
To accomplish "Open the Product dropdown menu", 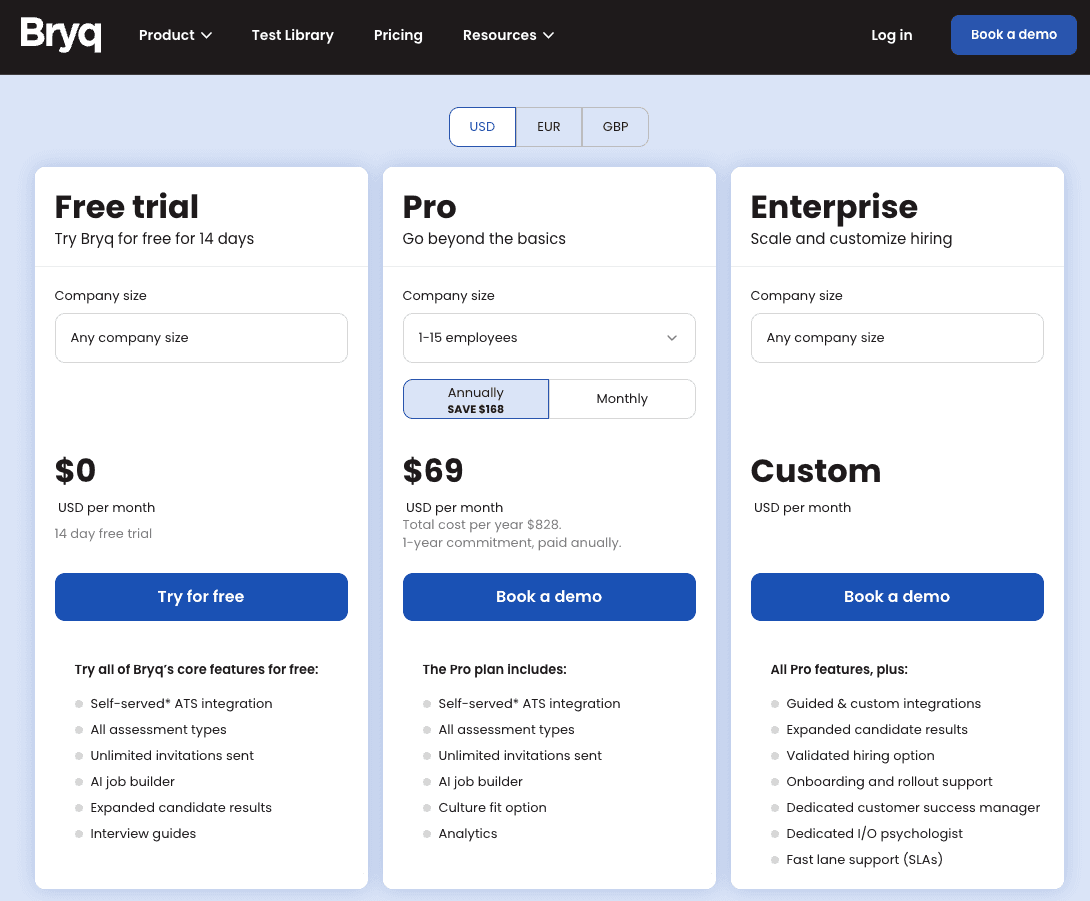I will coord(175,35).
